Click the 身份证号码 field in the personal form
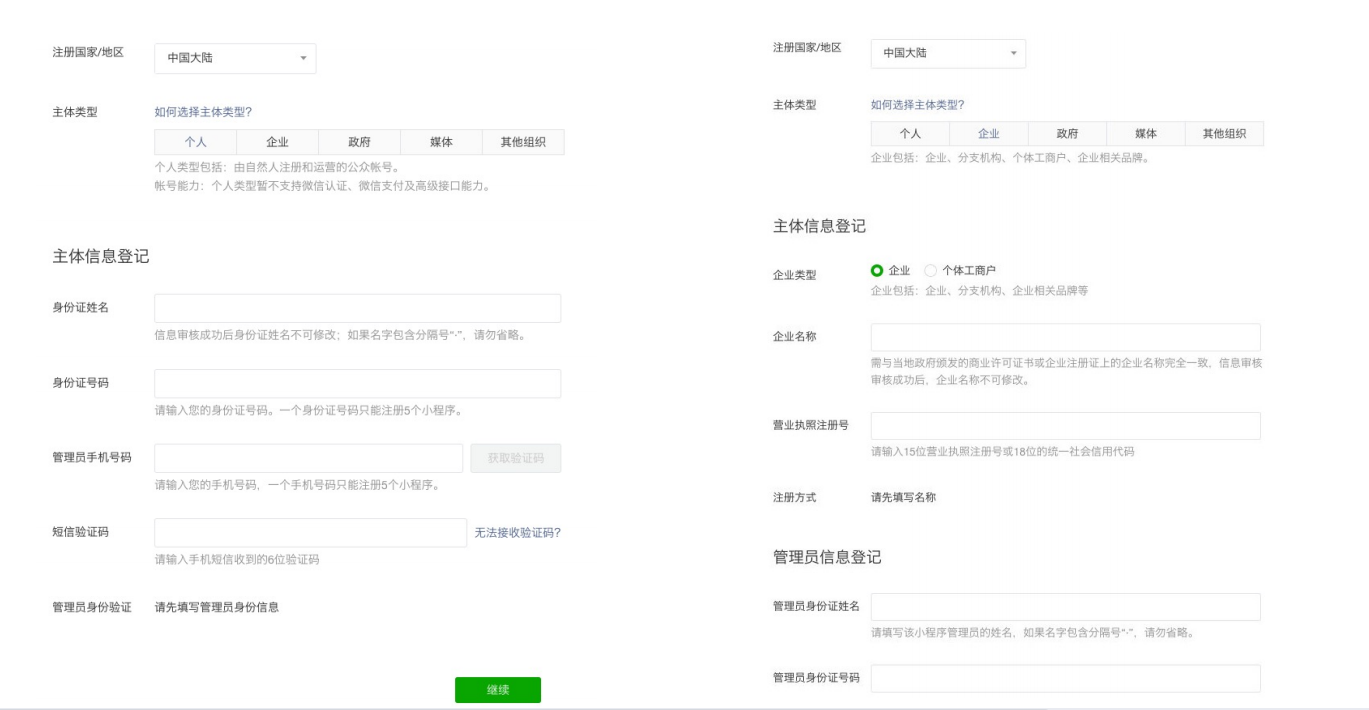This screenshot has height=710, width=1369. point(357,384)
